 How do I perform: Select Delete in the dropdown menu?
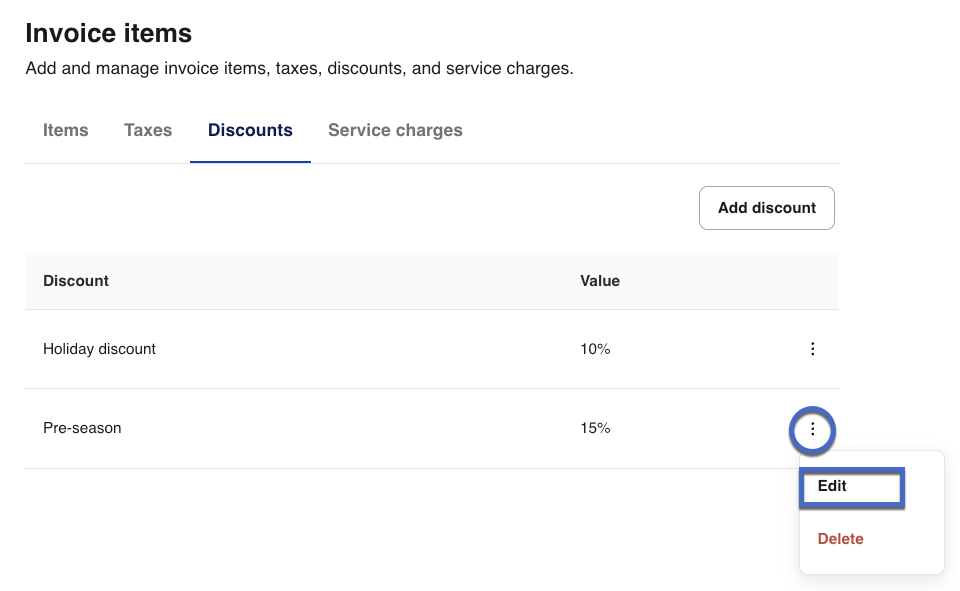840,539
